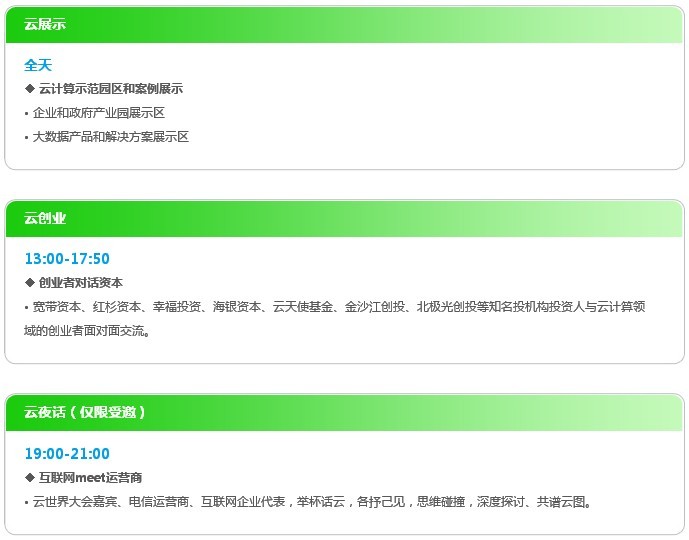Click the diamond bullet beside 创业者对话资本
This screenshot has height=540, width=689.
(29, 283)
